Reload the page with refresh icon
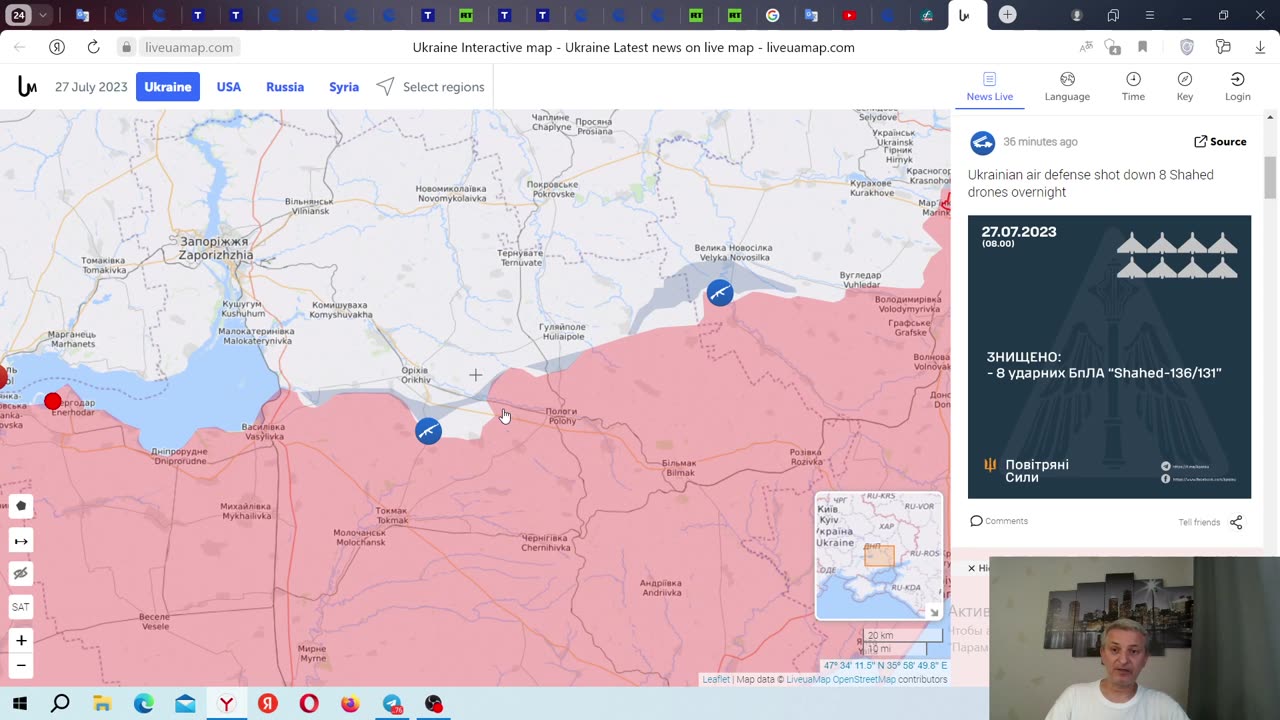This screenshot has width=1280, height=720. tap(93, 47)
